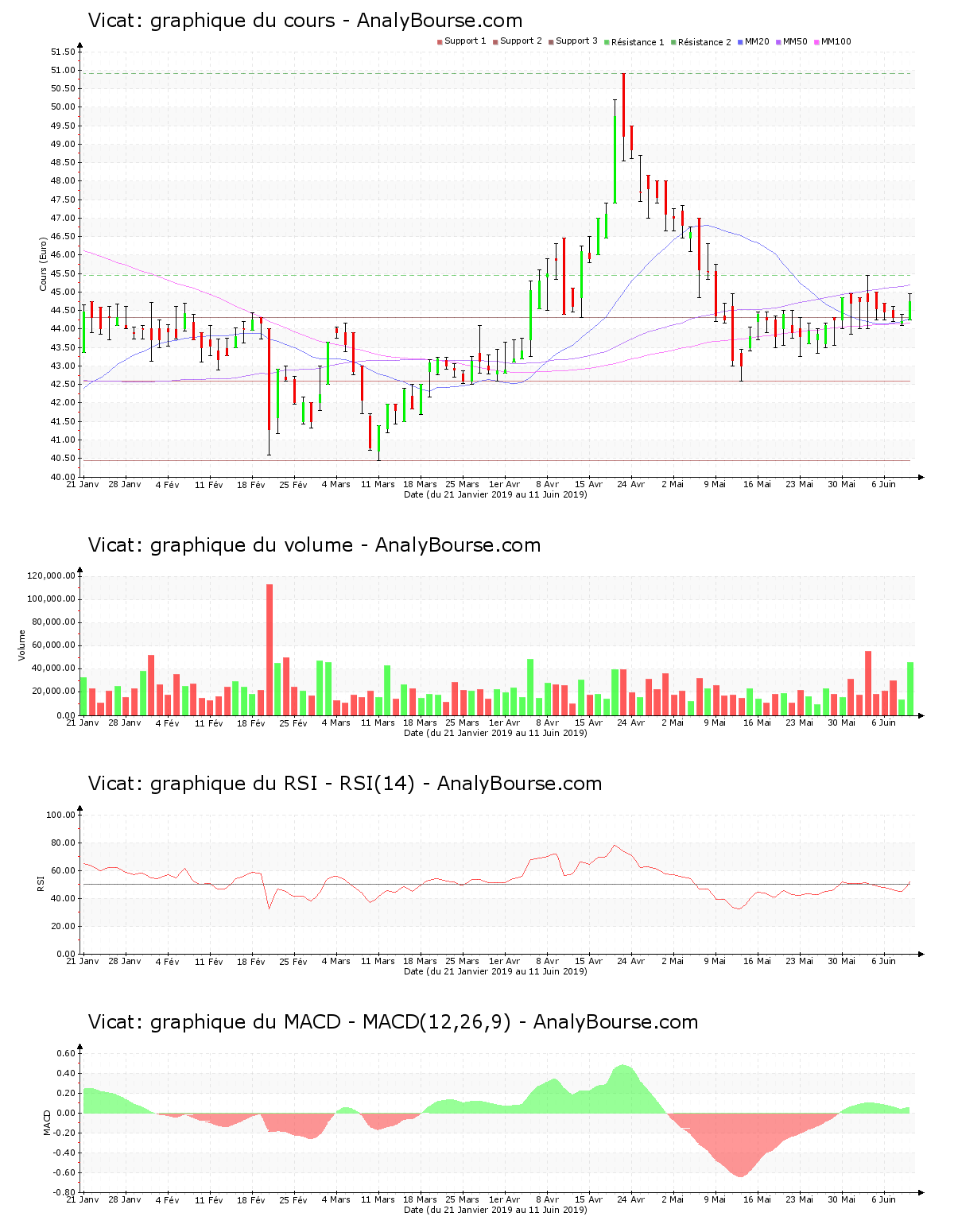954x1232 pixels.
Task: Click the 'Volume' vertical axis label
Action: [22, 645]
